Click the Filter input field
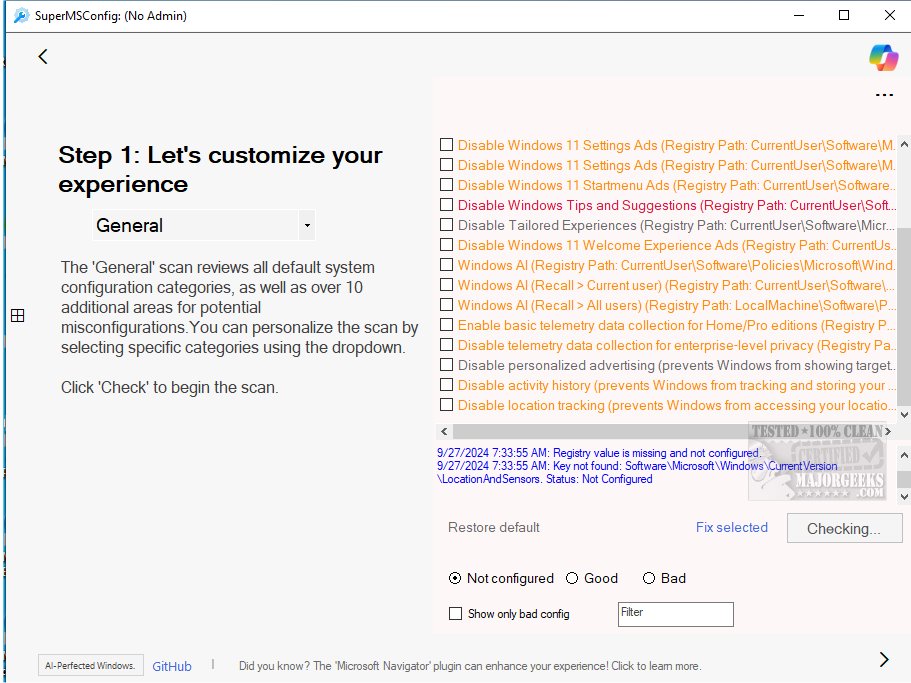911x683 pixels. pos(676,614)
